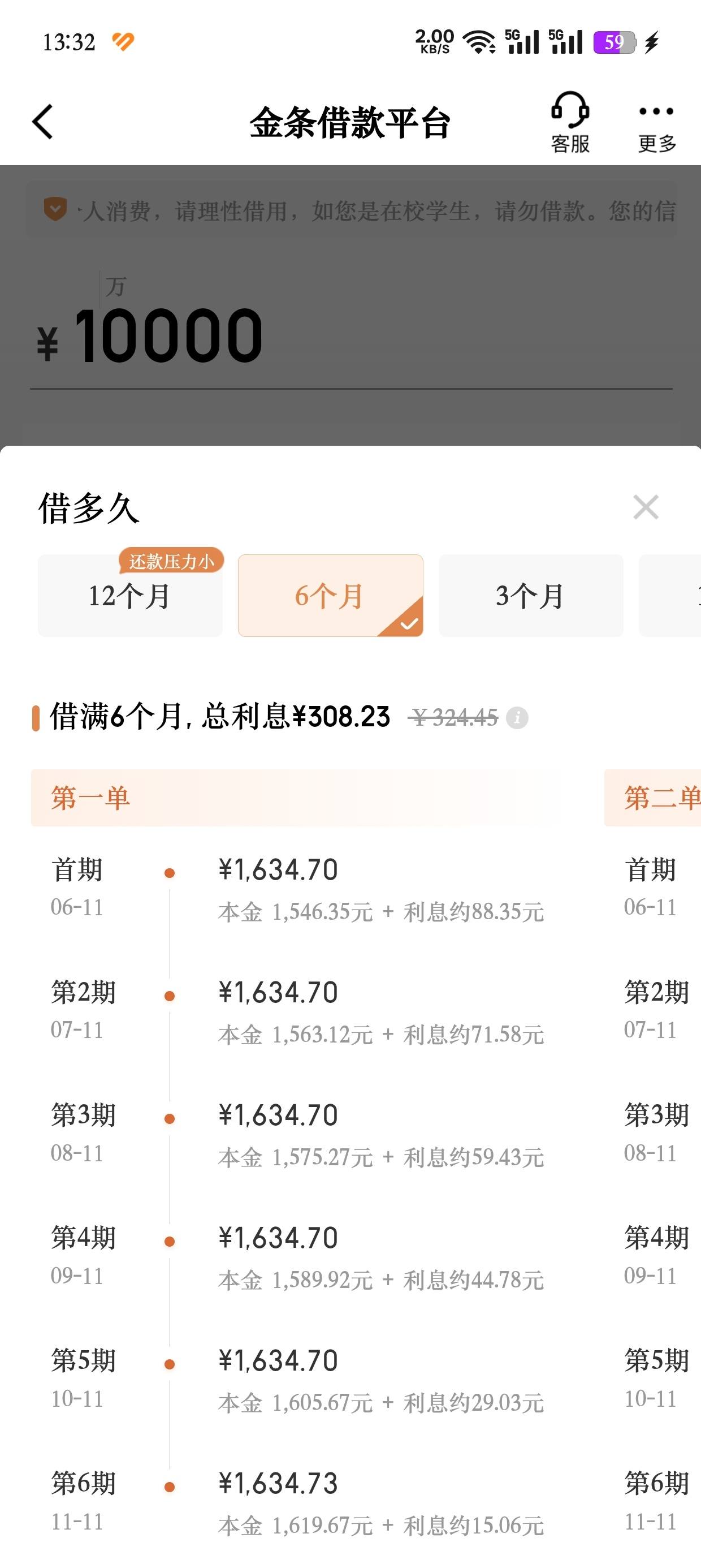Select the 6个月 loan term
The width and height of the screenshot is (701, 1568).
click(x=330, y=595)
